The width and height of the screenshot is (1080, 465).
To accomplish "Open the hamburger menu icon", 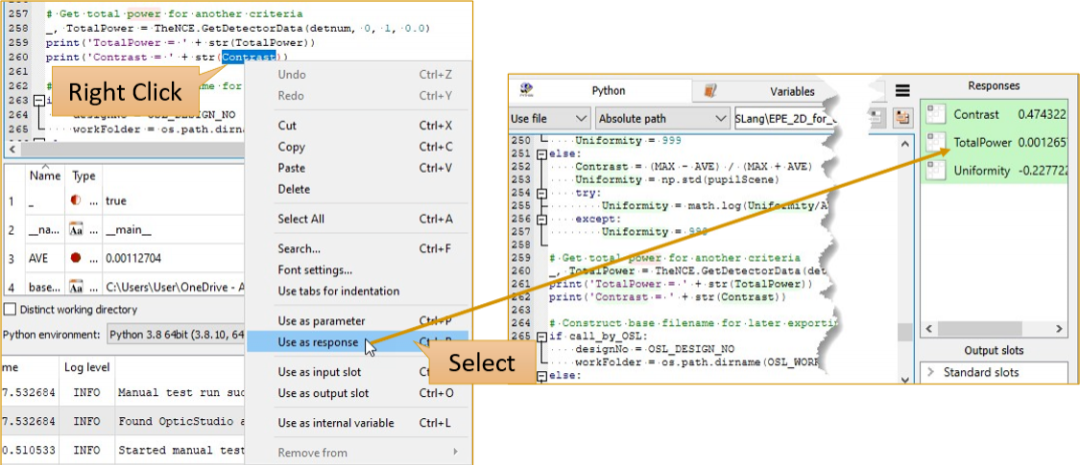I will (902, 91).
